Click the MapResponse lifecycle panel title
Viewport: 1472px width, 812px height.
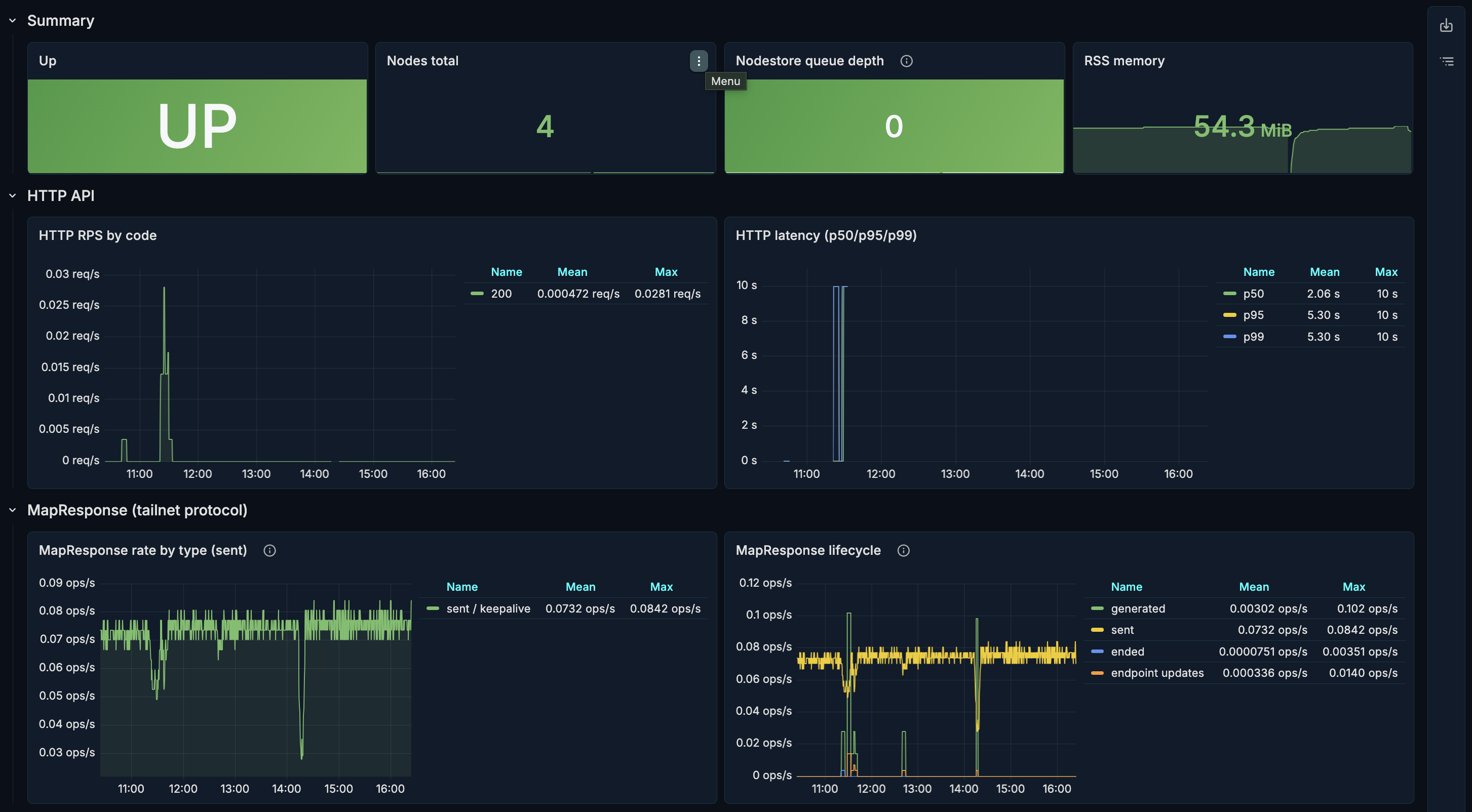(x=808, y=550)
